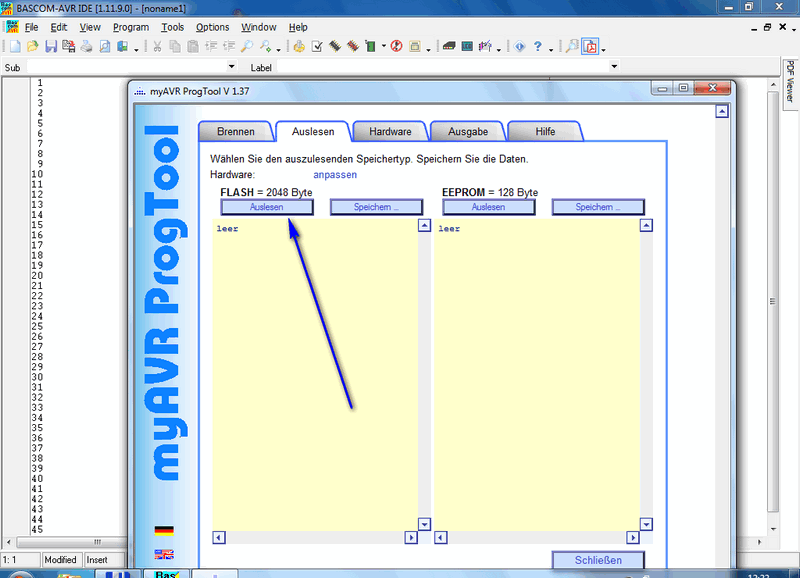Open the terminal emulator icon
800x578 pixels.
coord(449,46)
